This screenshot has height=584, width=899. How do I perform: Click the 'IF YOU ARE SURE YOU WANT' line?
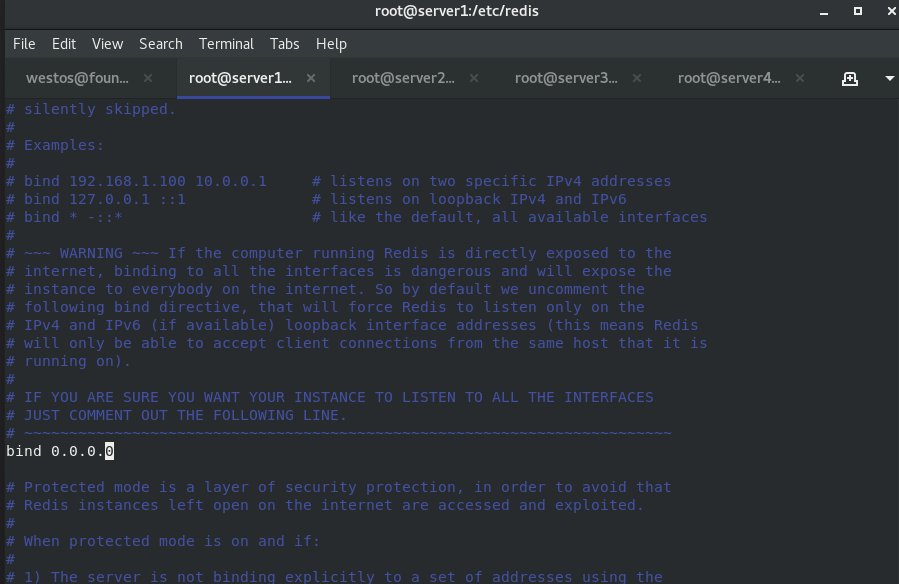(330, 397)
